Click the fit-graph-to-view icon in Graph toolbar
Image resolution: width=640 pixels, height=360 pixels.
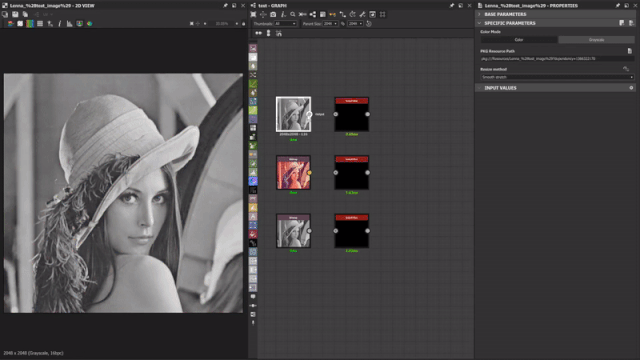pyautogui.click(x=253, y=14)
